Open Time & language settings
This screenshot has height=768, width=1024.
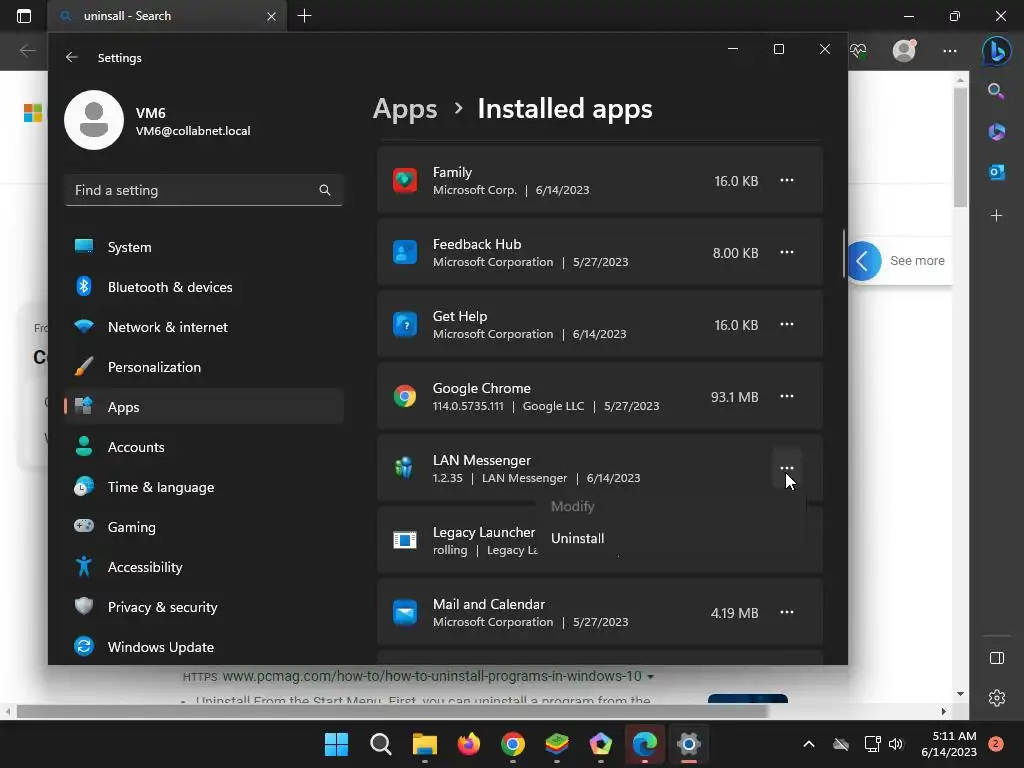[204, 487]
